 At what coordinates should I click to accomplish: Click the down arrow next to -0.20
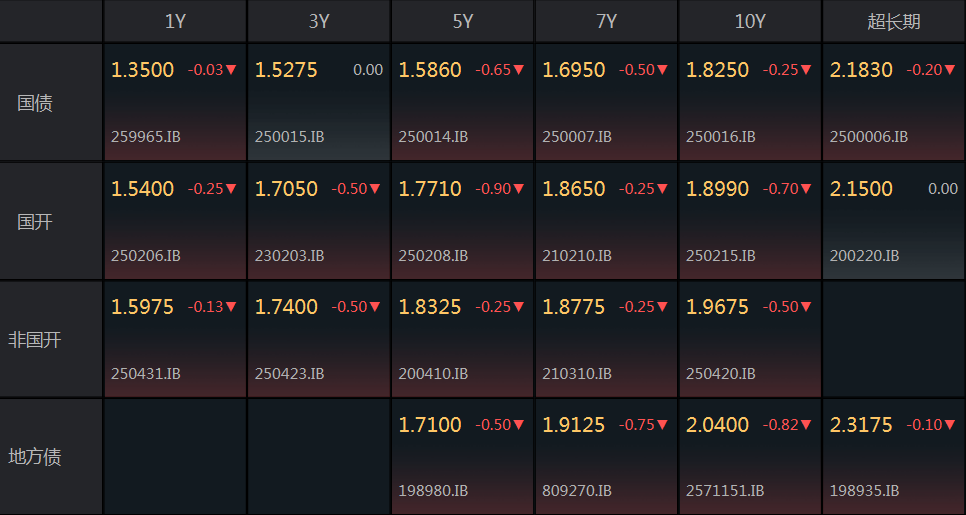tap(950, 70)
